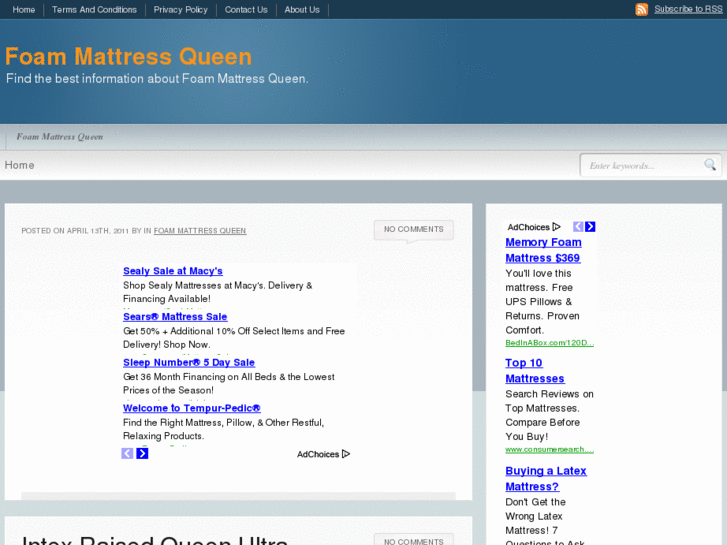Open Privacy Policy page

180,10
